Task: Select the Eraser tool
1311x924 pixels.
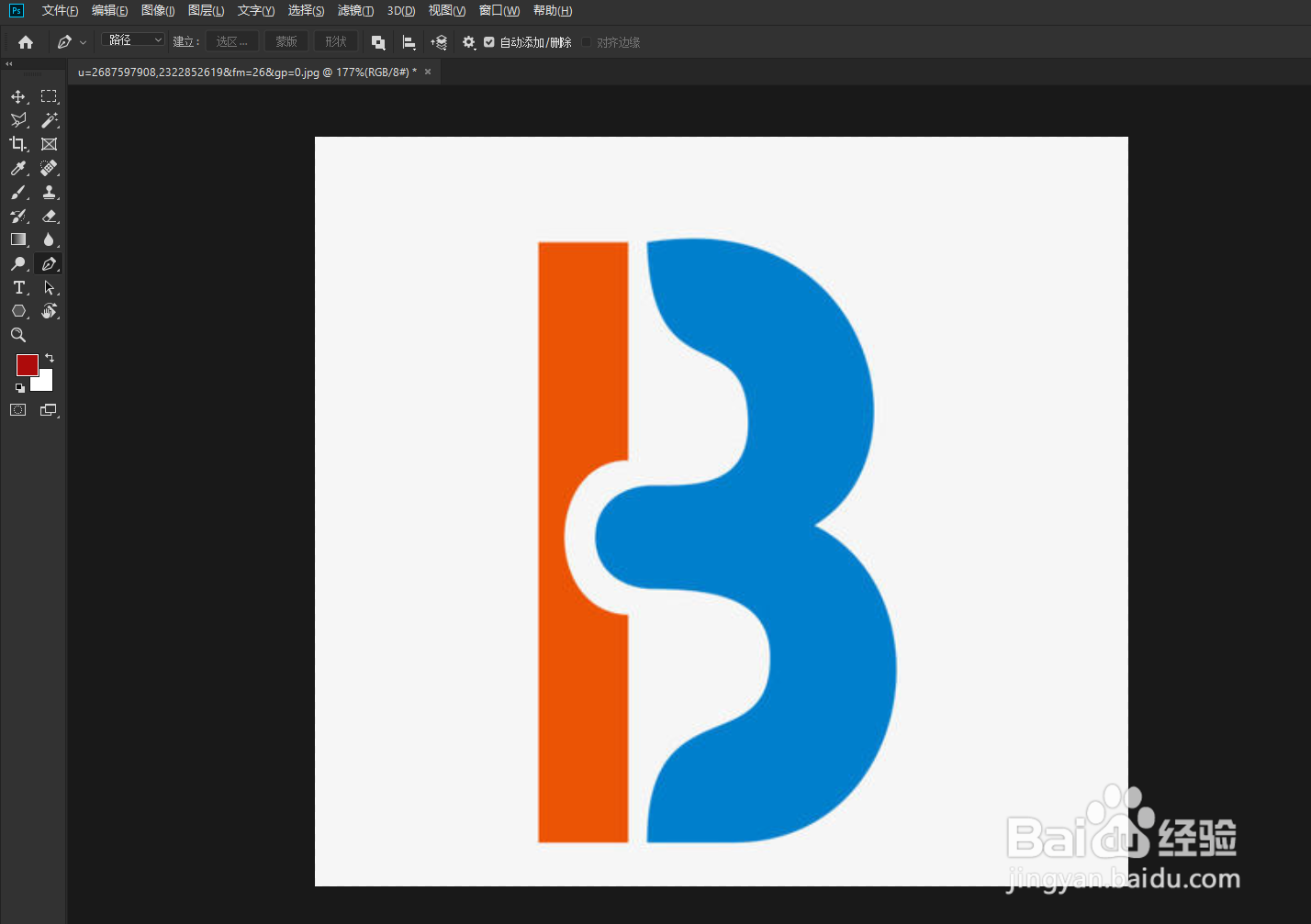Action: point(50,216)
